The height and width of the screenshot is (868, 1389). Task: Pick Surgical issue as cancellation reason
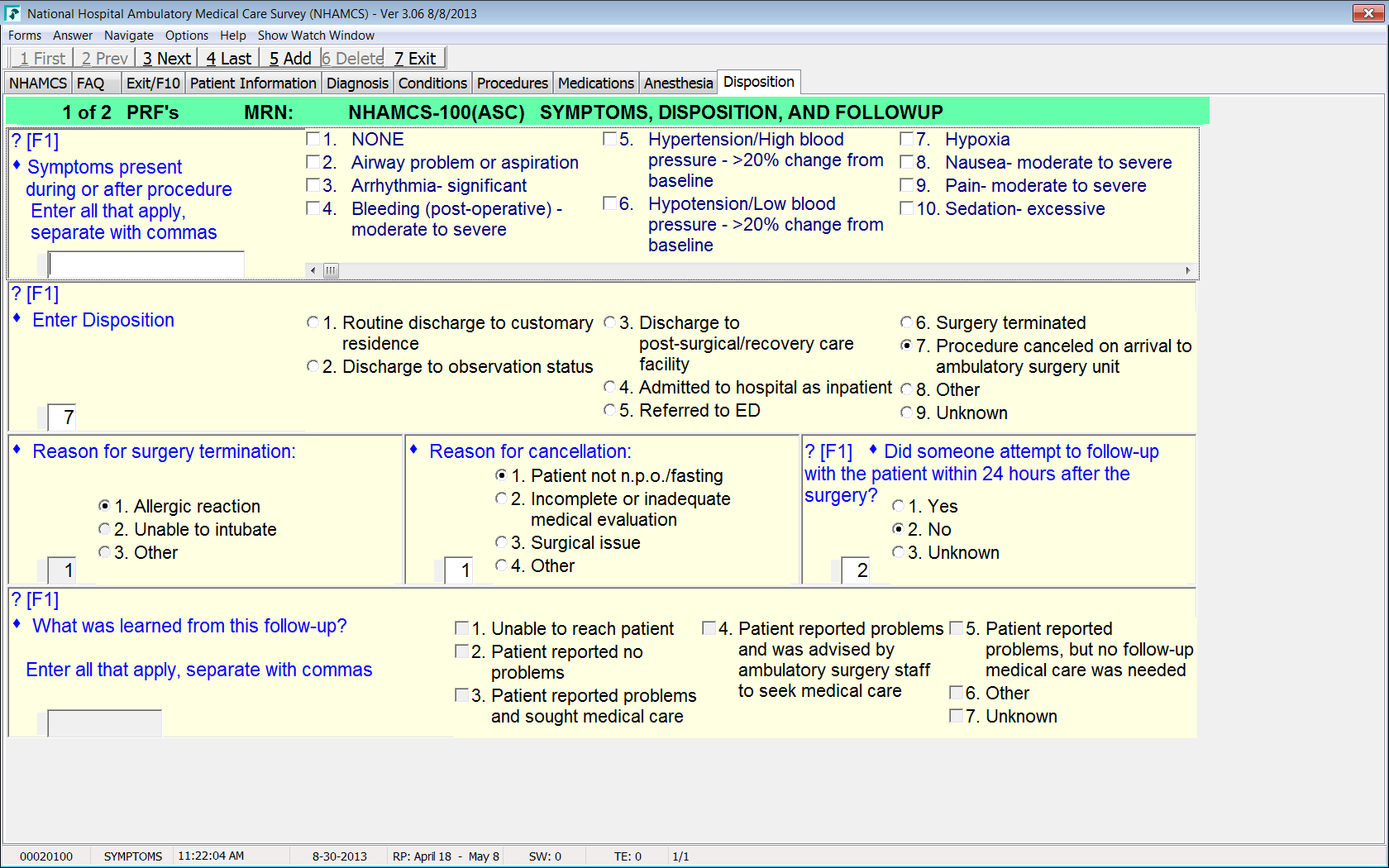pos(501,542)
